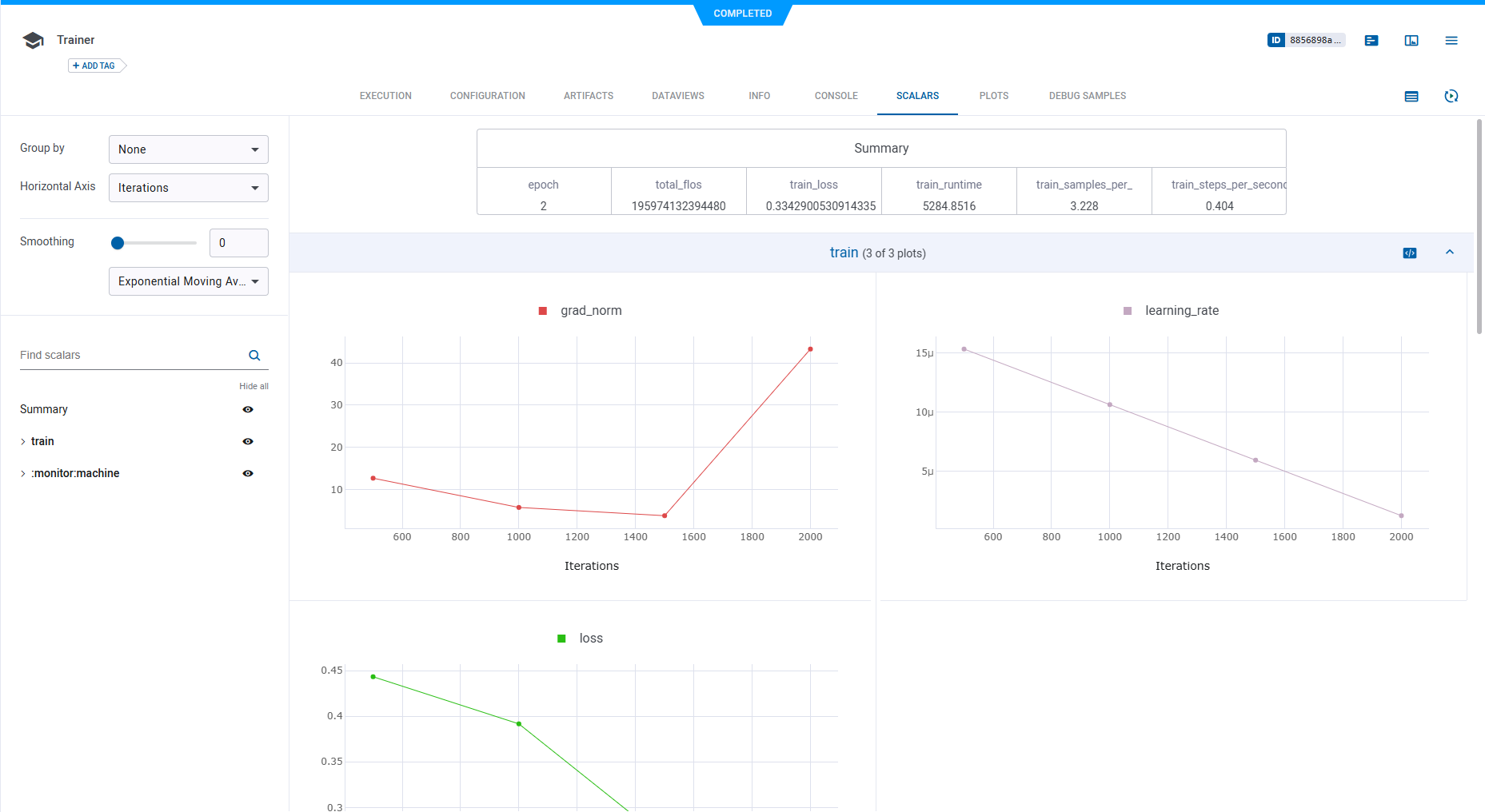Click the scalars view settings icon
1485x812 pixels.
click(x=1411, y=97)
